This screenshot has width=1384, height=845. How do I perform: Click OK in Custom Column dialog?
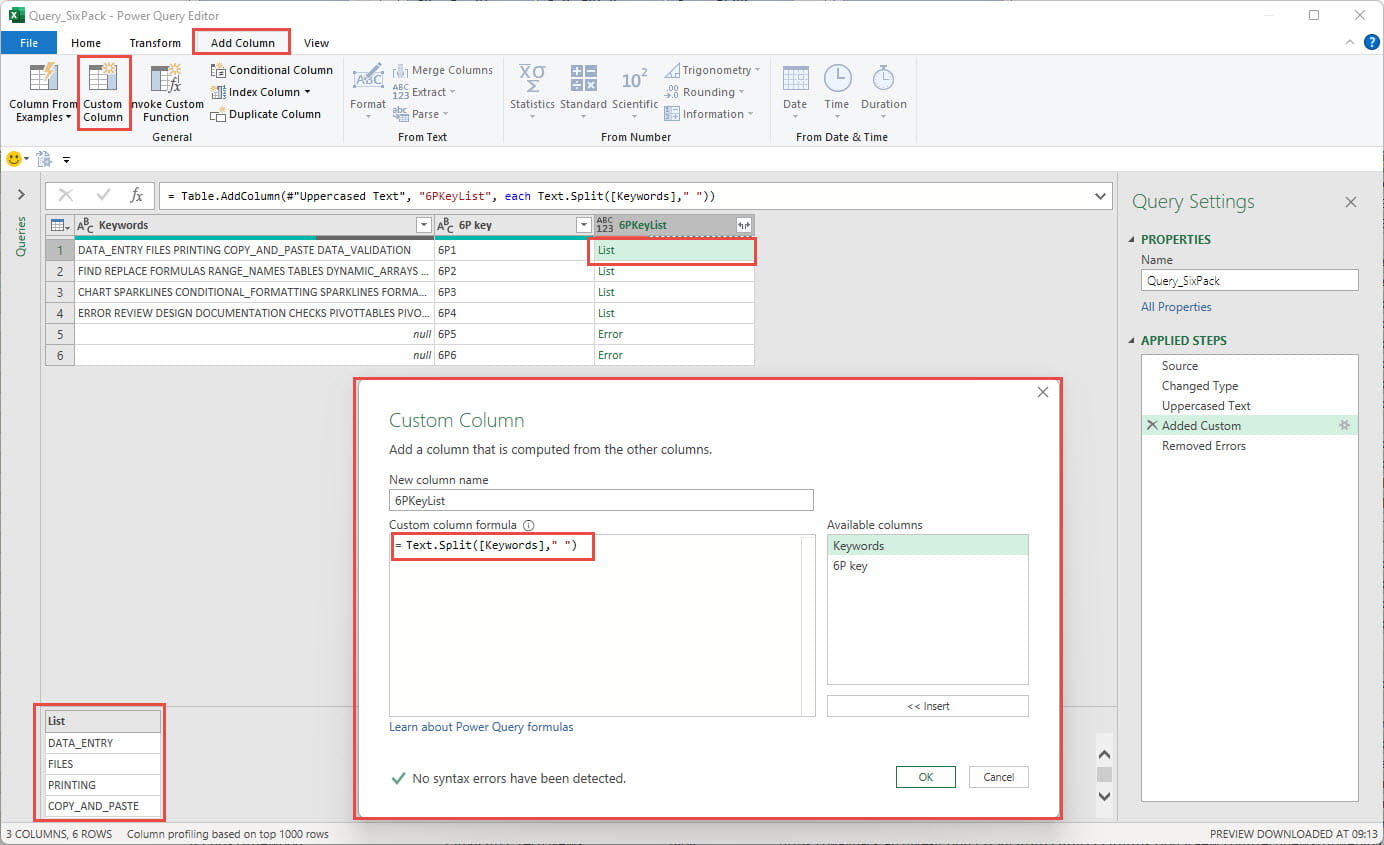pyautogui.click(x=925, y=777)
